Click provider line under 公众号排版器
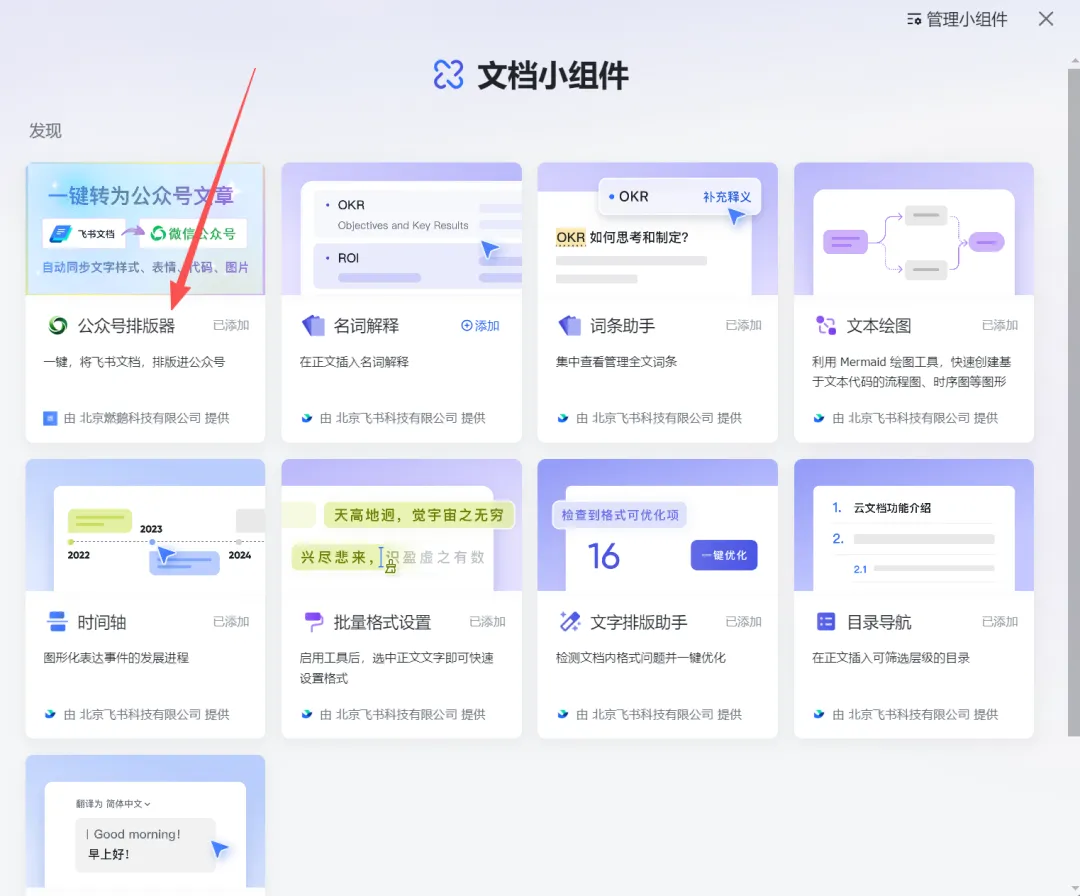Screen dimensions: 1080x896 136,418
